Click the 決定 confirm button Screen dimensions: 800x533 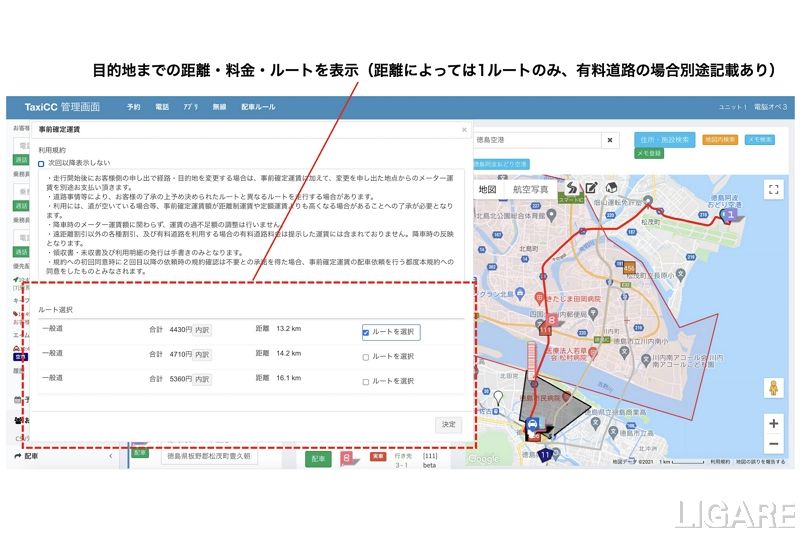(x=448, y=425)
